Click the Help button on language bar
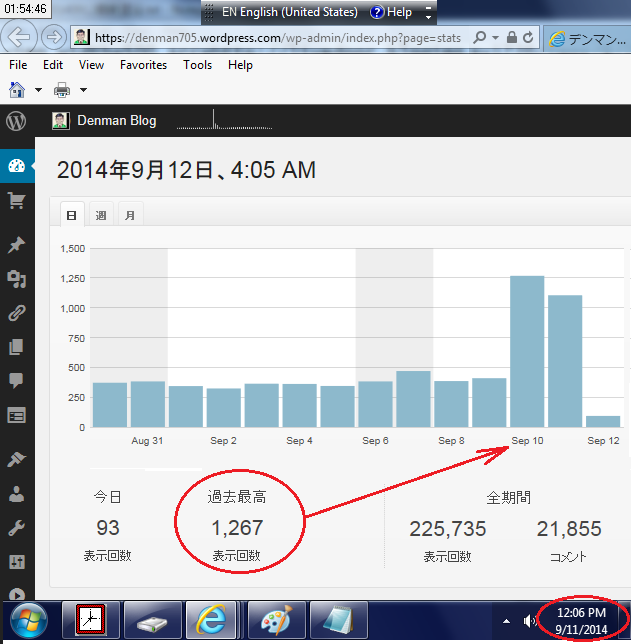The image size is (631, 644). pyautogui.click(x=391, y=12)
